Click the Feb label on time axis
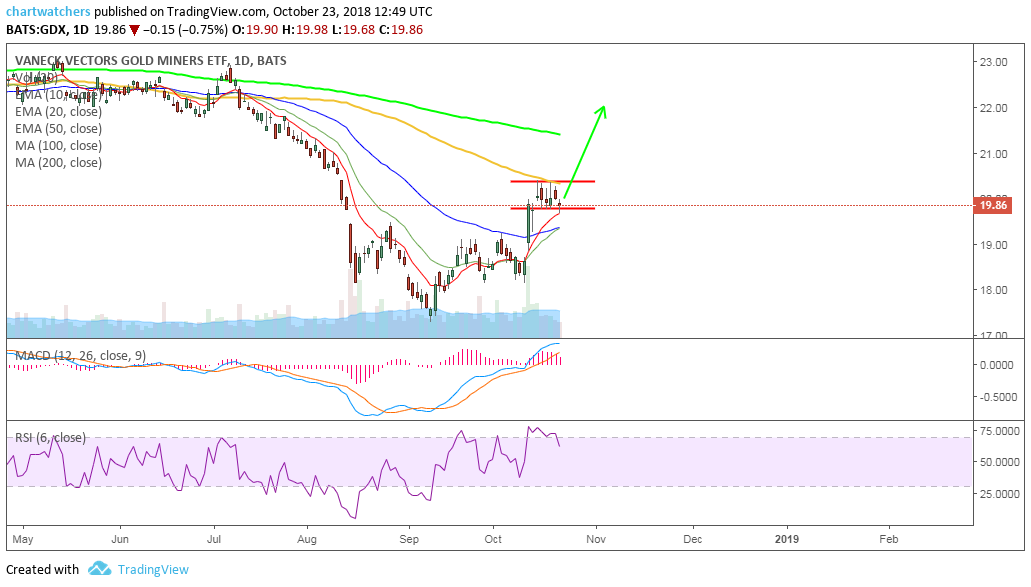Image resolution: width=1031 pixels, height=587 pixels. pos(888,539)
